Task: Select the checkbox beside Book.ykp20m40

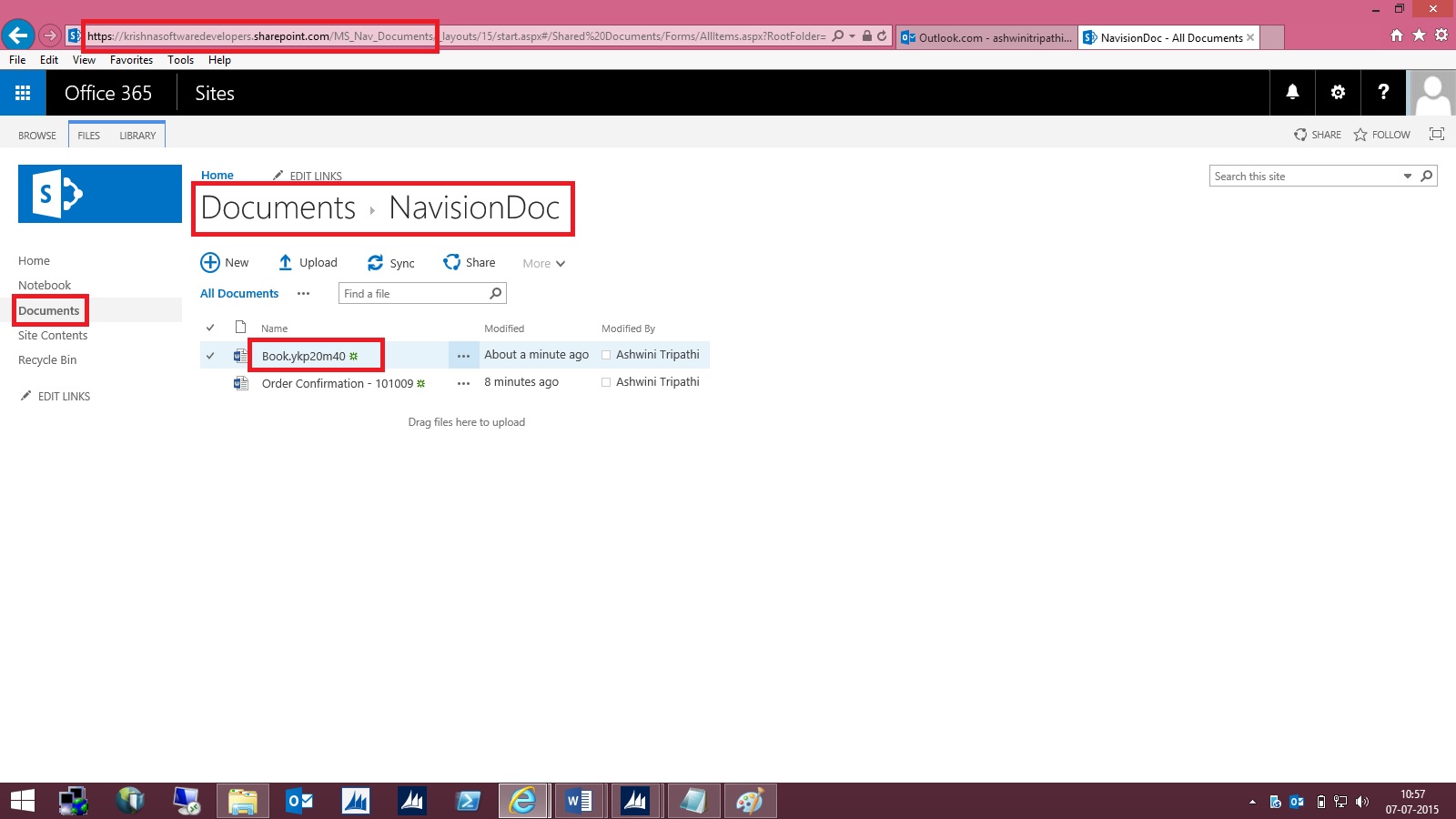Action: tap(211, 355)
